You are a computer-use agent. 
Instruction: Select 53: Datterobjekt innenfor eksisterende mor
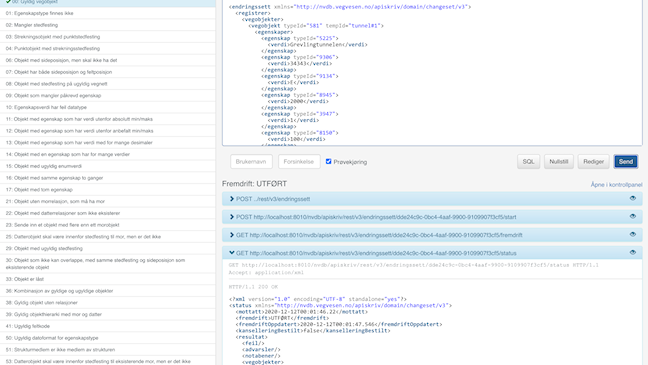(107, 360)
